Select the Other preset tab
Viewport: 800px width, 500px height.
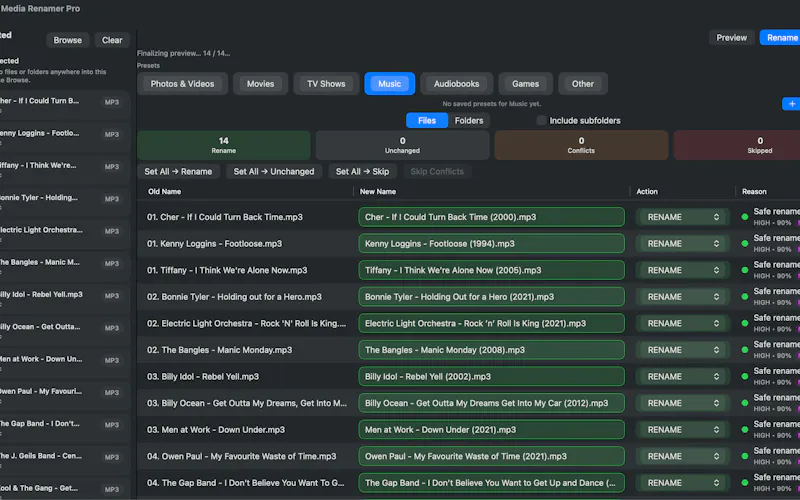[x=583, y=84]
